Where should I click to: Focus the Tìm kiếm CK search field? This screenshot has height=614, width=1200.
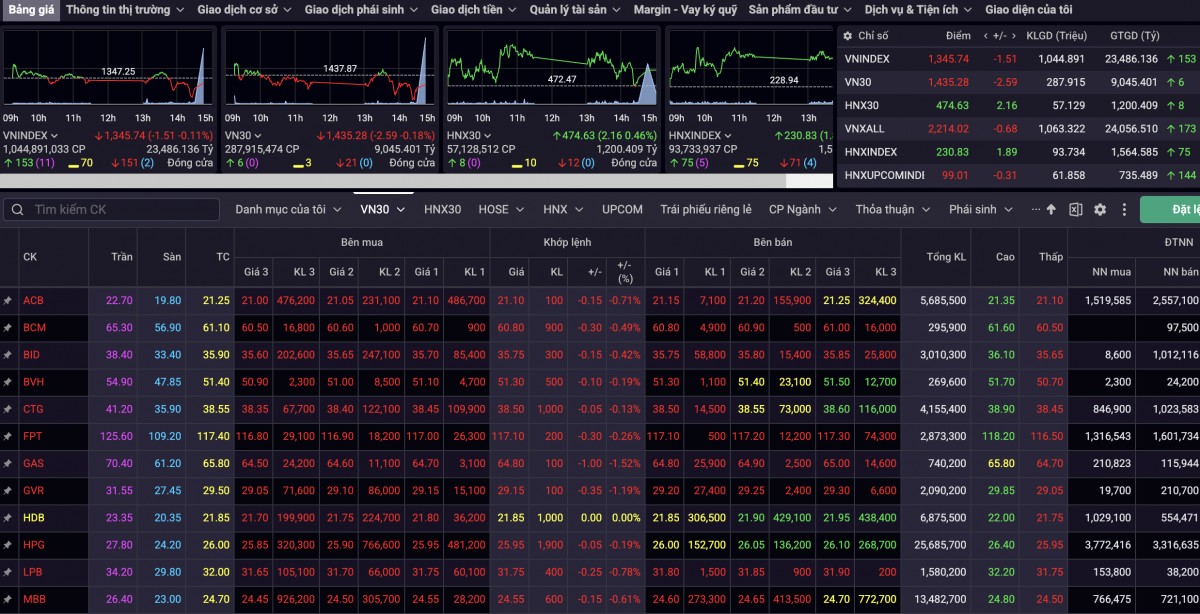[x=120, y=210]
